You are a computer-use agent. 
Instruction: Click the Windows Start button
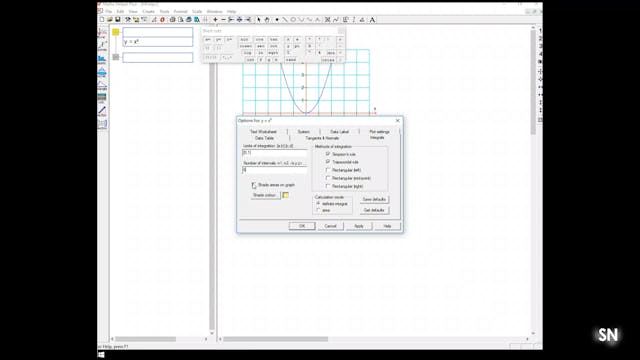point(101,355)
